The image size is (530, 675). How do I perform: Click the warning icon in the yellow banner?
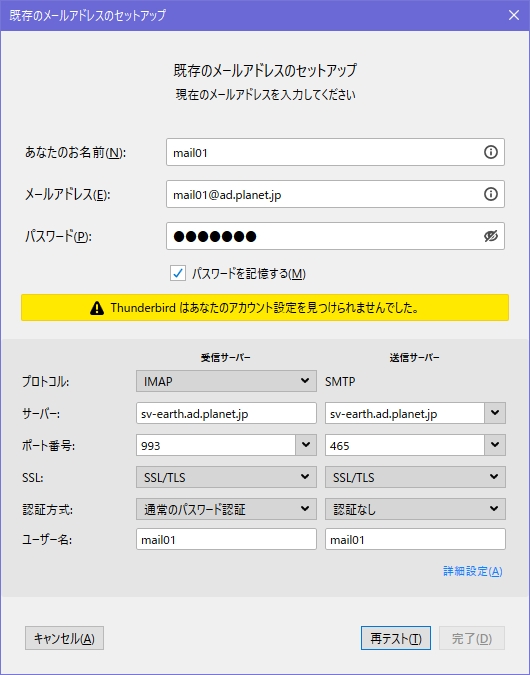click(x=97, y=308)
